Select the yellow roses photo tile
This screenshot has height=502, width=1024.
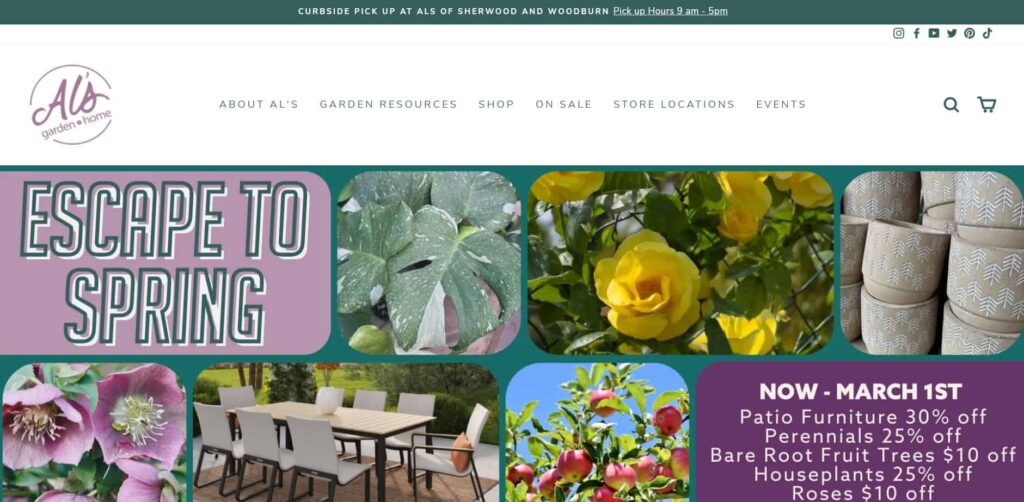coord(680,263)
